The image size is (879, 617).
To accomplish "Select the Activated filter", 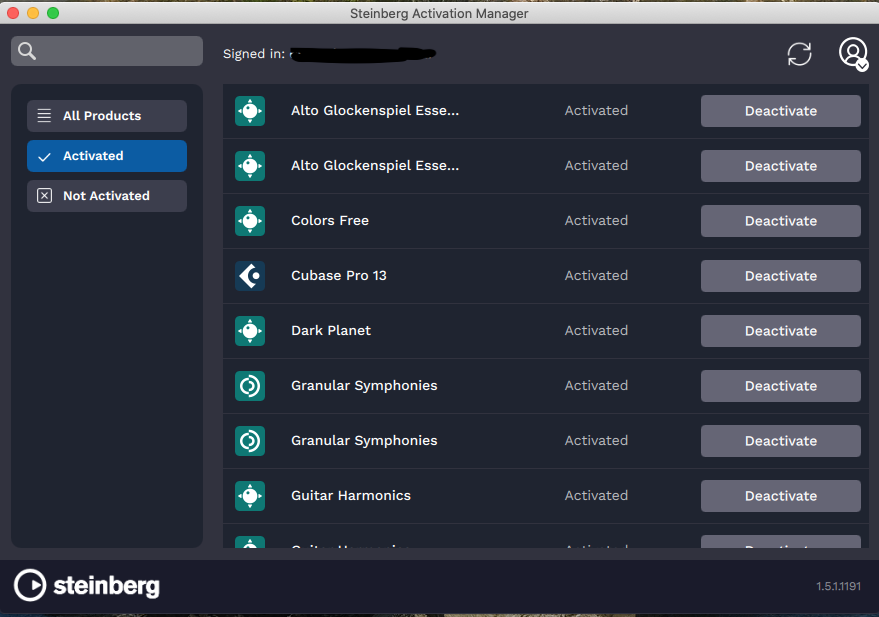I will coord(107,156).
